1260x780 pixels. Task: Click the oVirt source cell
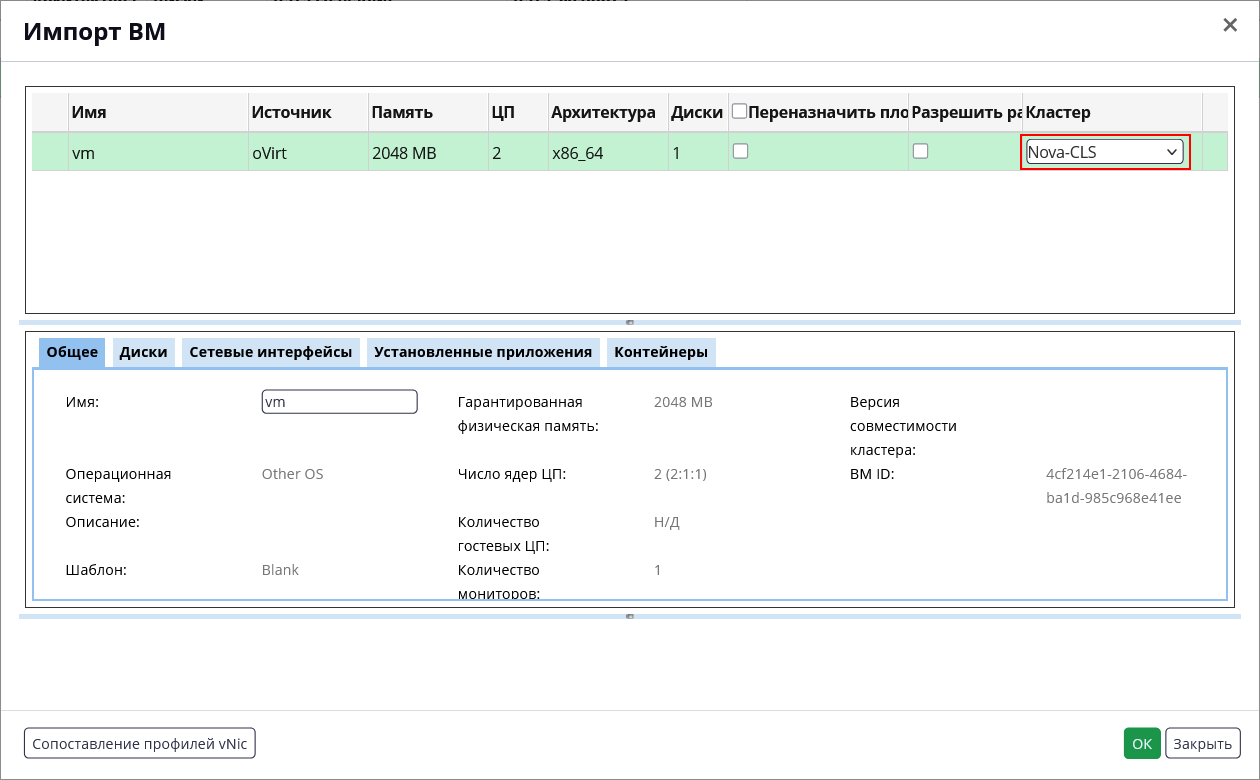pos(308,153)
